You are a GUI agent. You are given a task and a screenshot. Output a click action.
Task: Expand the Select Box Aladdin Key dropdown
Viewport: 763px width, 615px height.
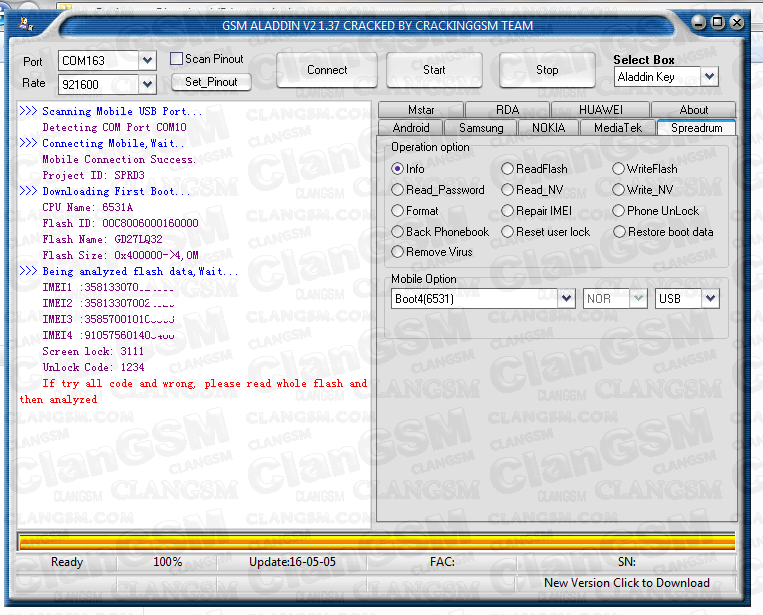point(709,76)
